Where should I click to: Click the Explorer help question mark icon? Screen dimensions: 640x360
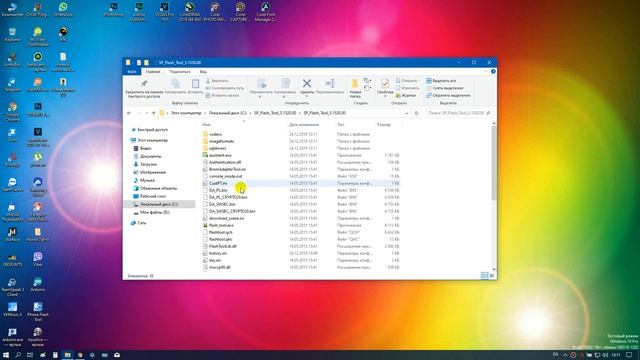click(x=493, y=71)
